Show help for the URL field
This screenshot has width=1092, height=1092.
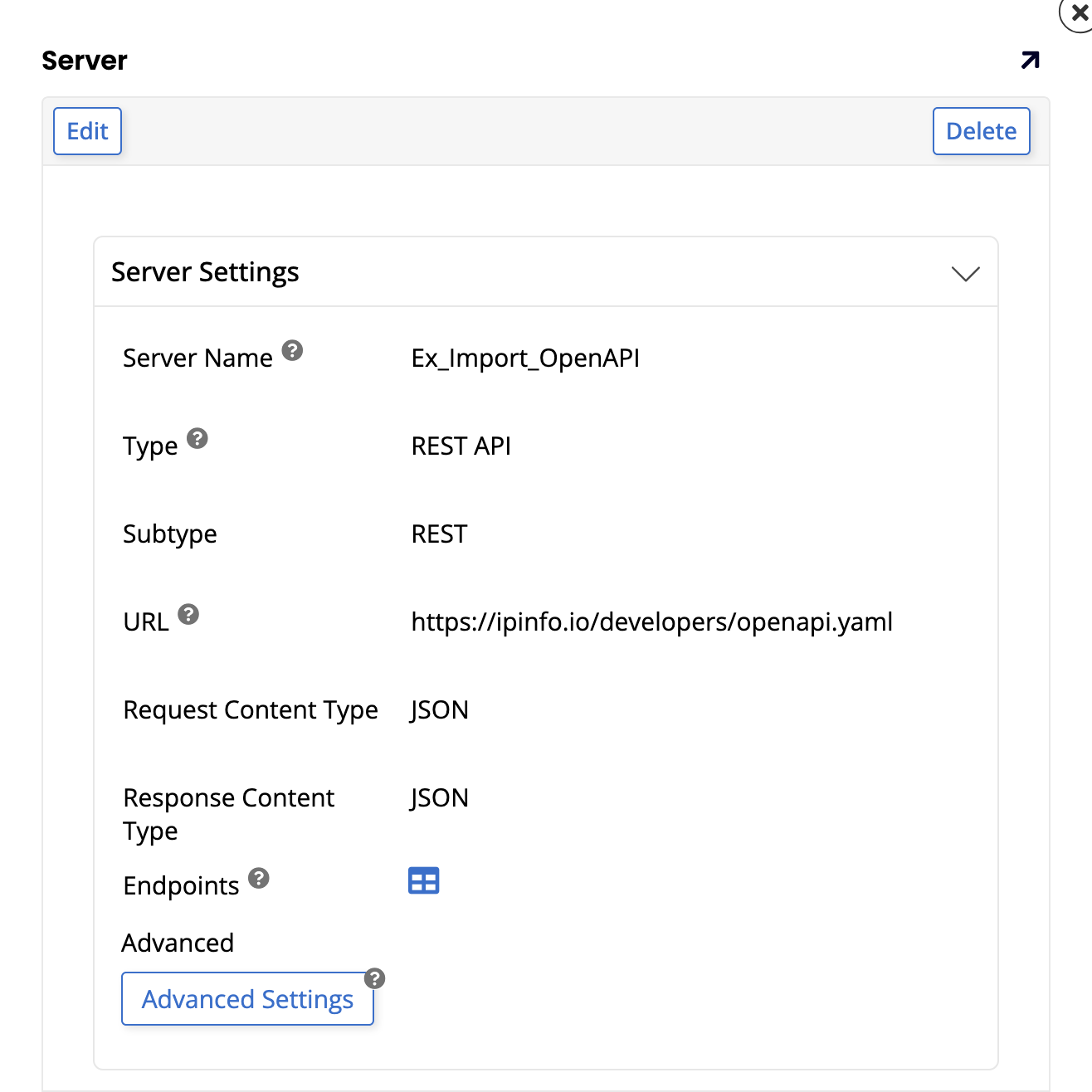188,614
